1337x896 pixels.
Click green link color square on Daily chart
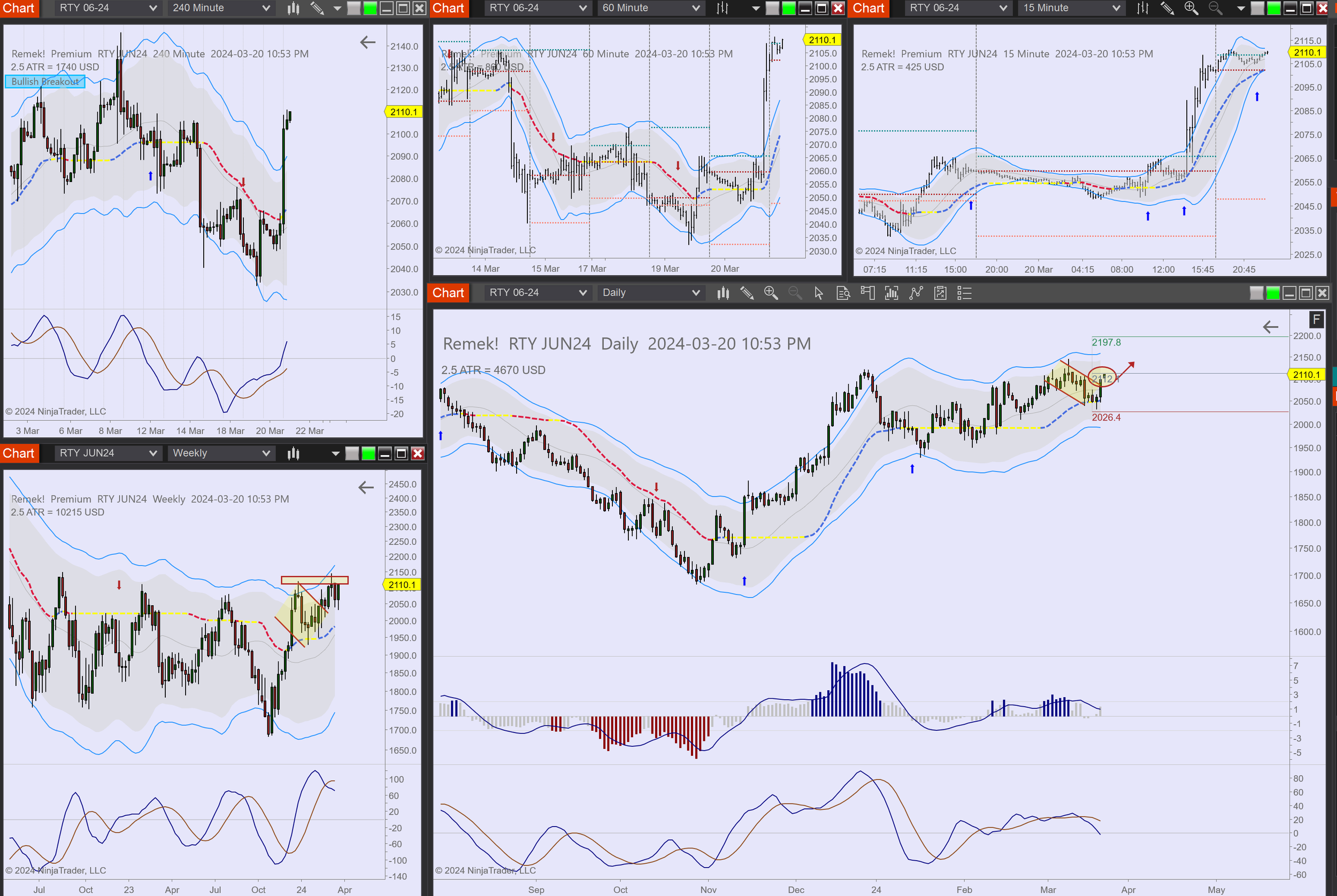1272,293
